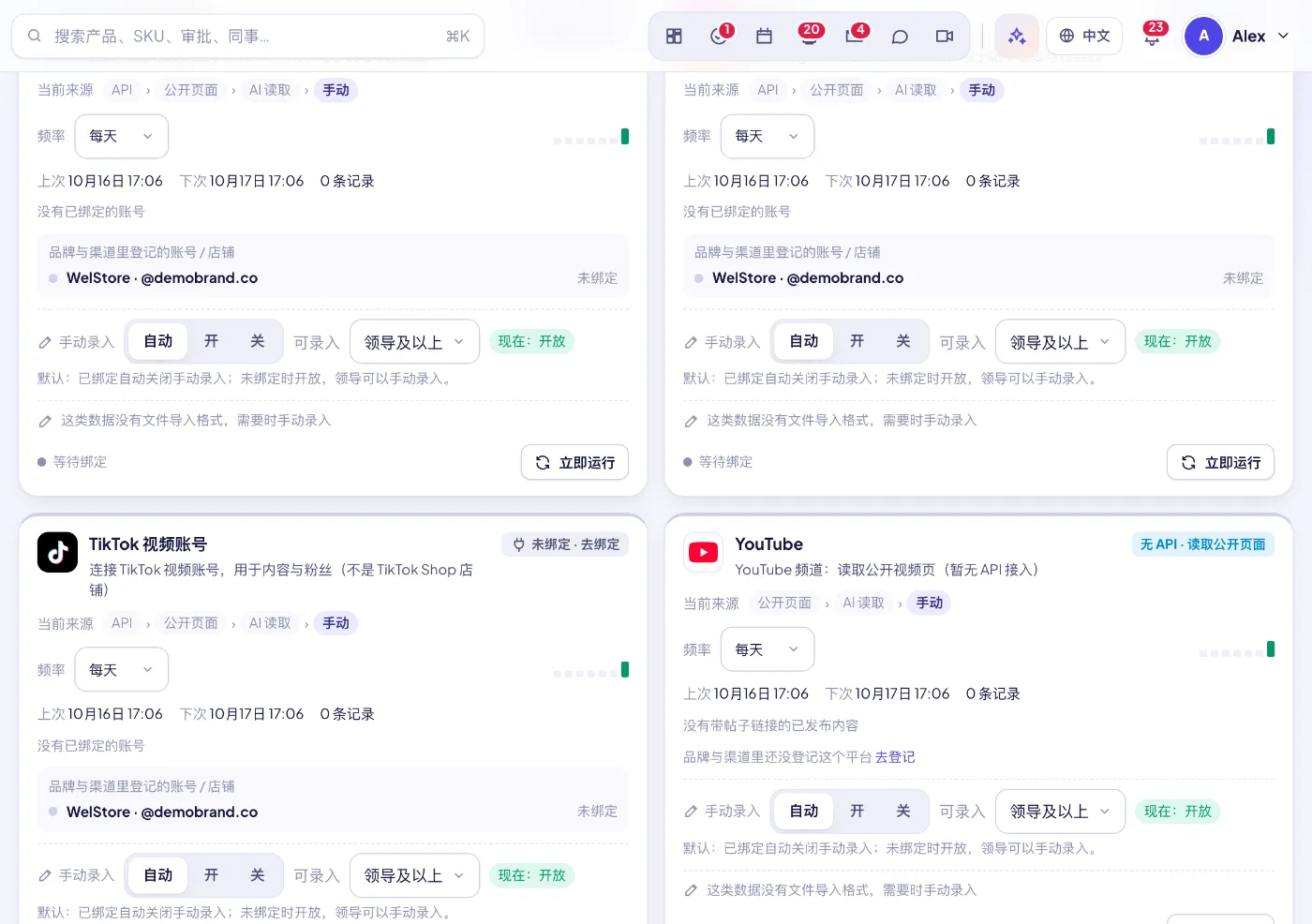Click 手动录入 pencil in card above TikTok
Screen dimensions: 1312x924
pyautogui.click(x=45, y=343)
